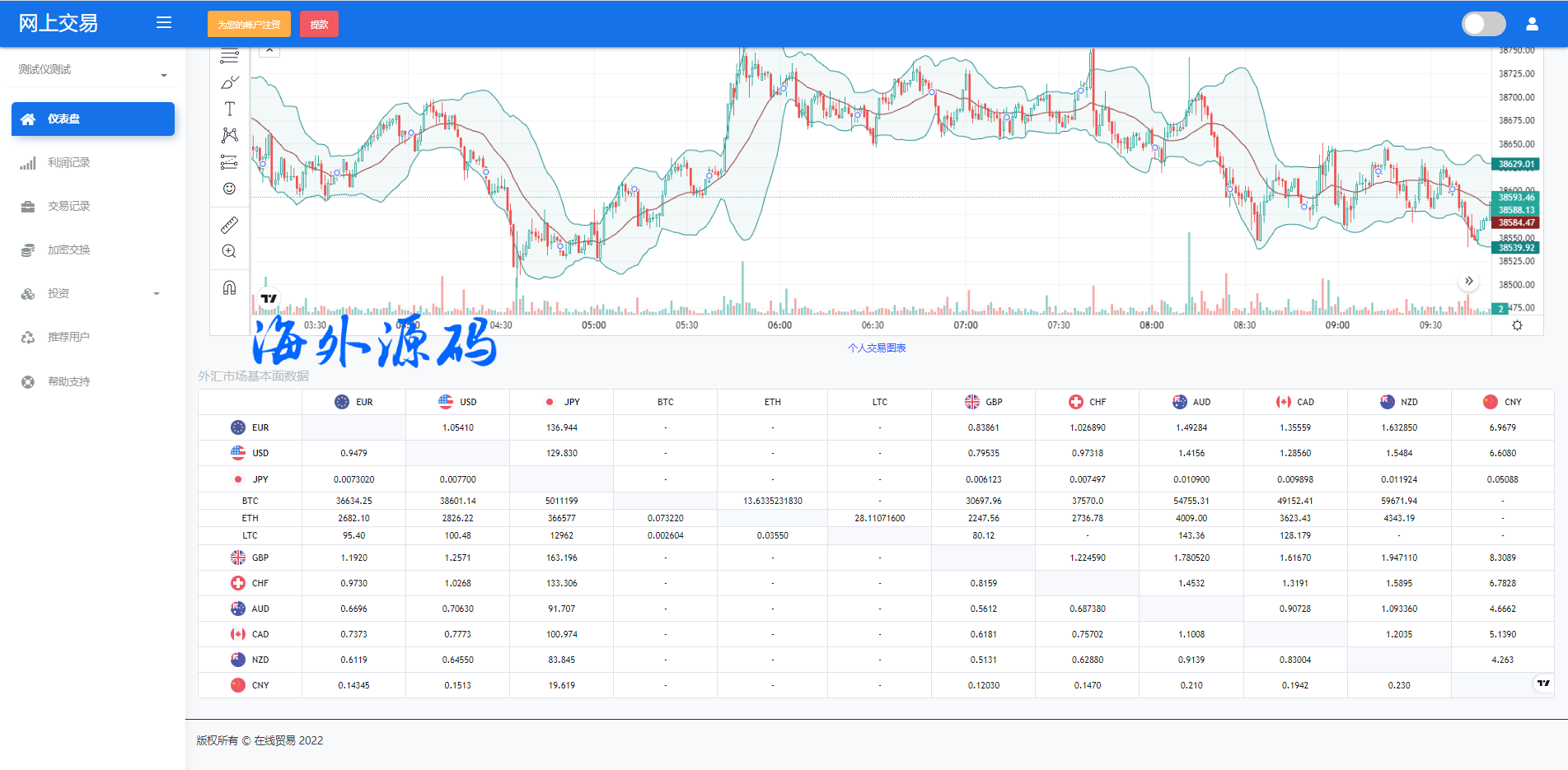
Task: Select the Measure ruler tool
Action: tap(229, 223)
